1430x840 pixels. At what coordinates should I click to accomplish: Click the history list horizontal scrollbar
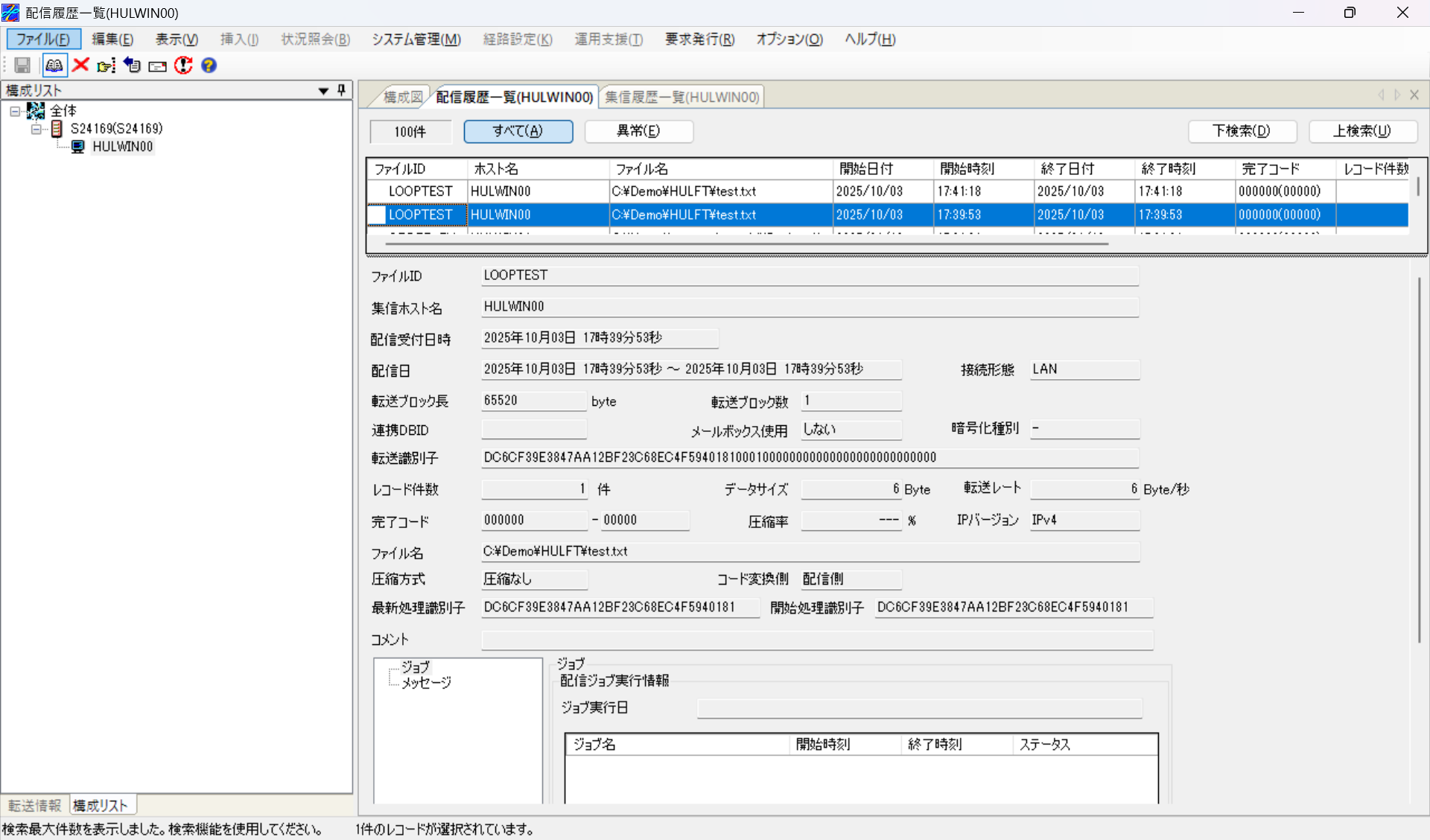coord(745,243)
